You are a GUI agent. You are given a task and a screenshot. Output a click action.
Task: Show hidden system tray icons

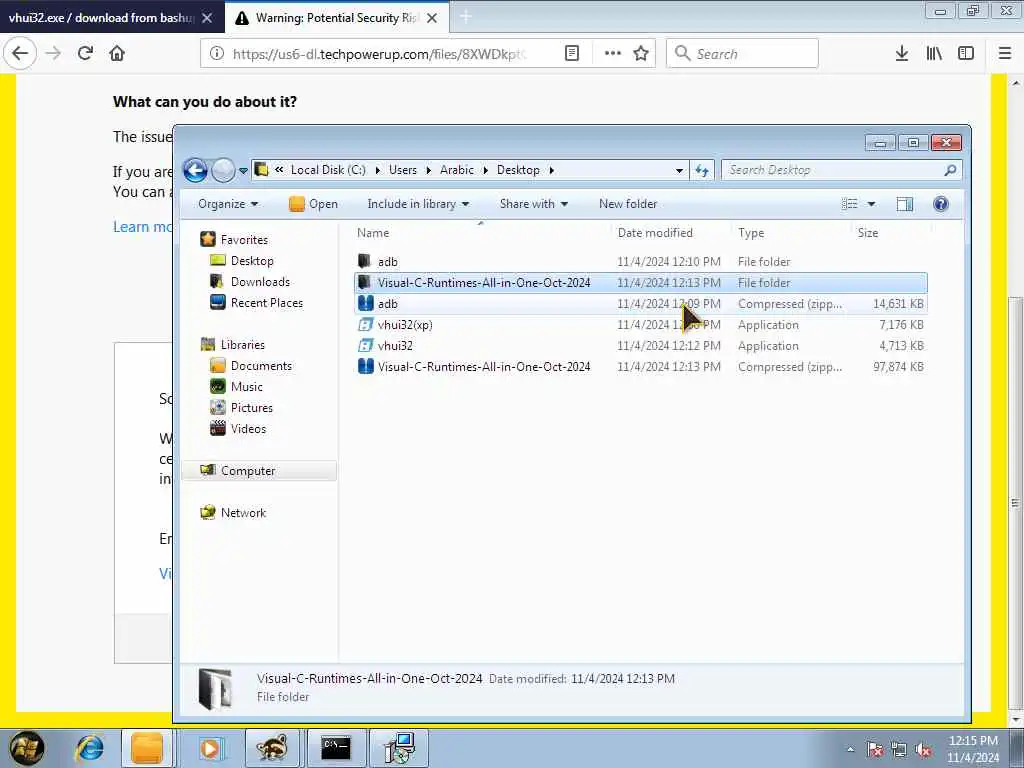click(850, 750)
